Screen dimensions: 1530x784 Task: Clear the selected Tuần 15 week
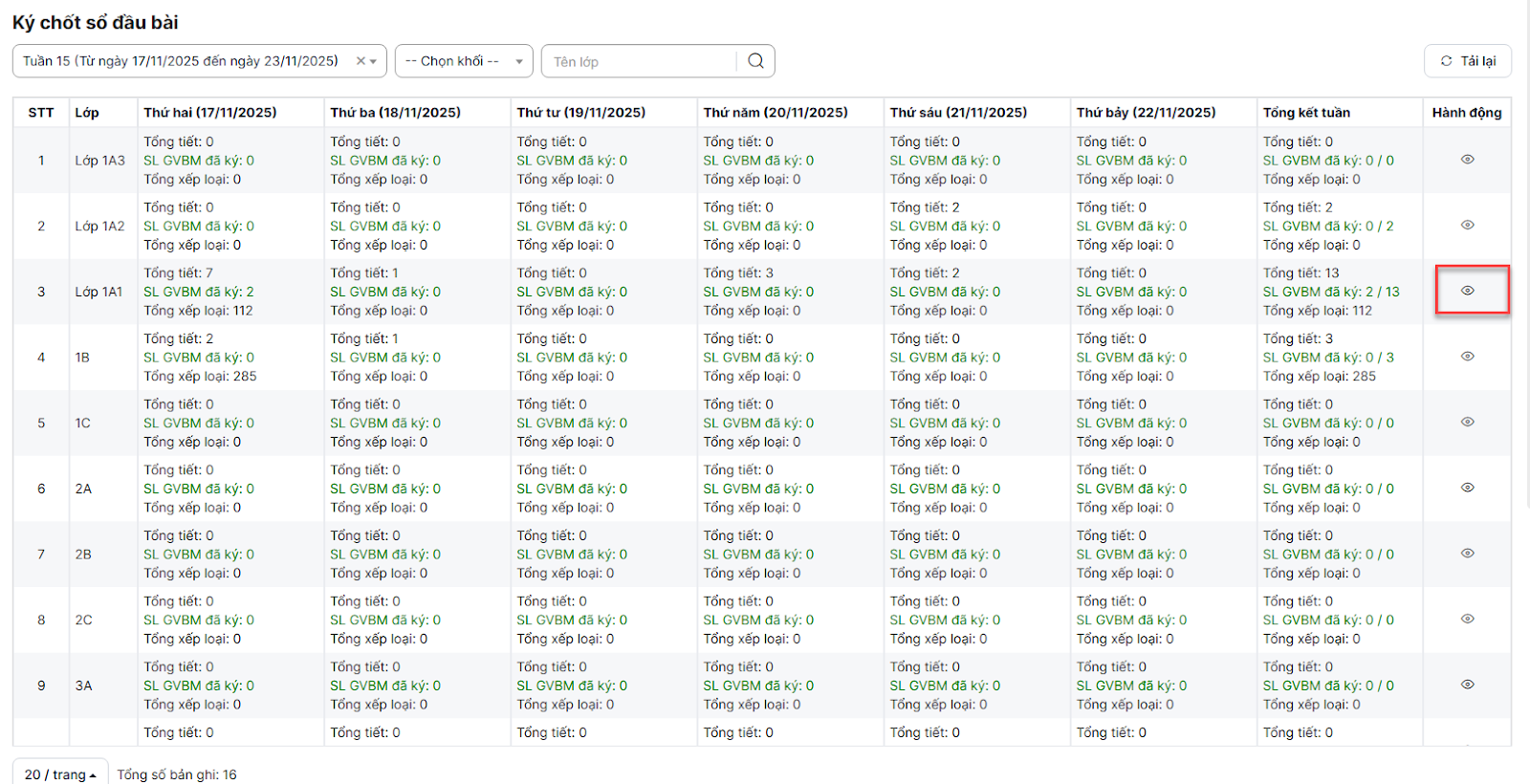pyautogui.click(x=361, y=61)
